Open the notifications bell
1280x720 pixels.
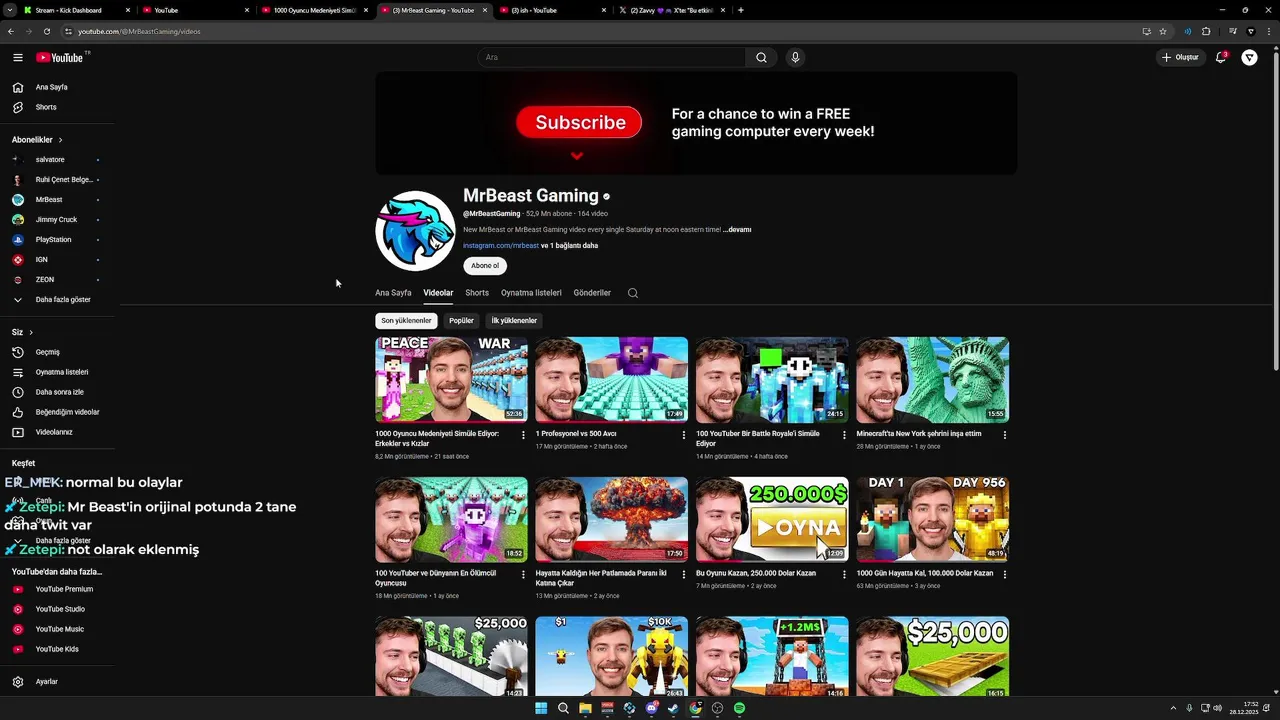(1221, 58)
